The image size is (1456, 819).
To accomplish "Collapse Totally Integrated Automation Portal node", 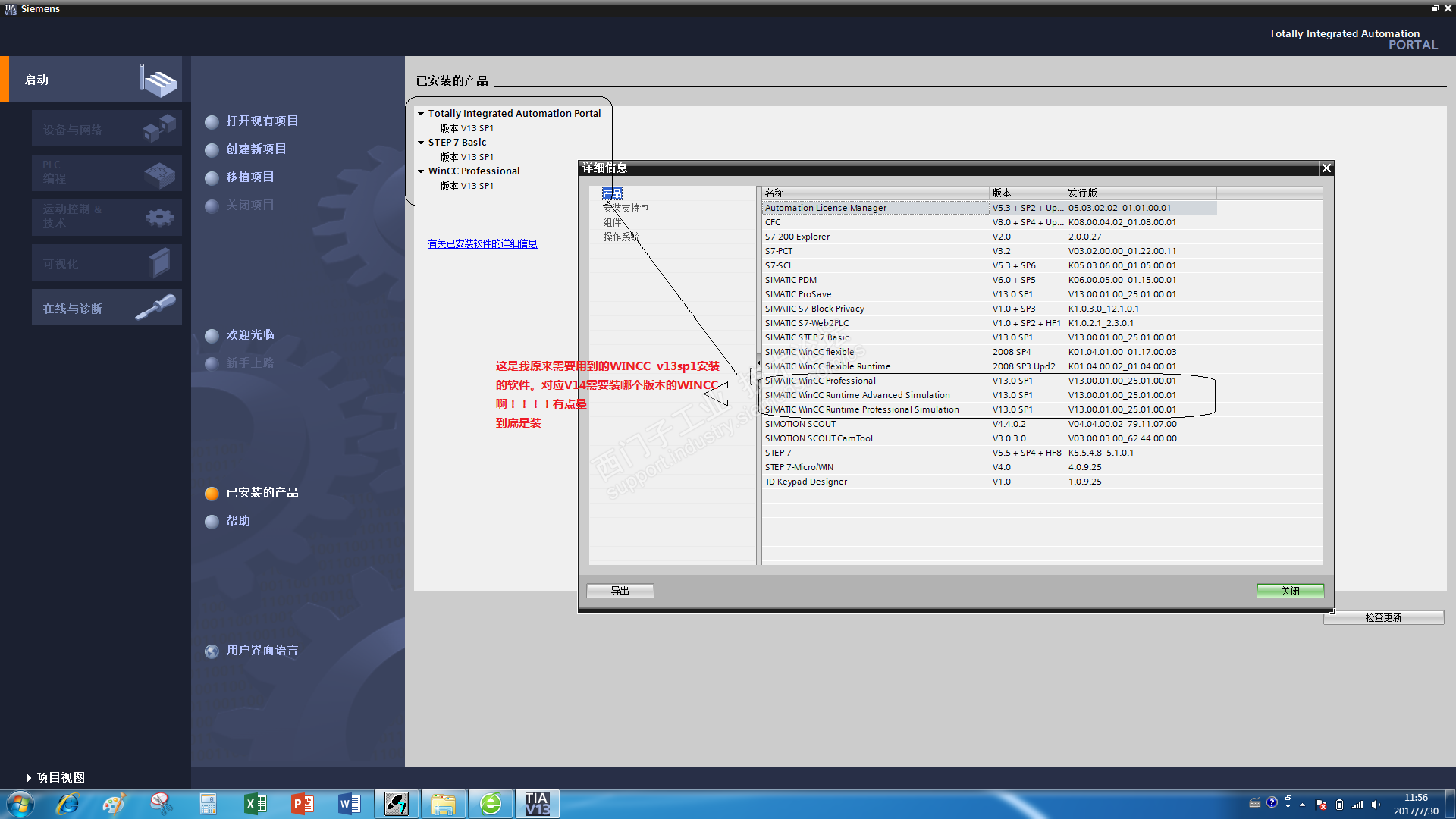I will (421, 114).
